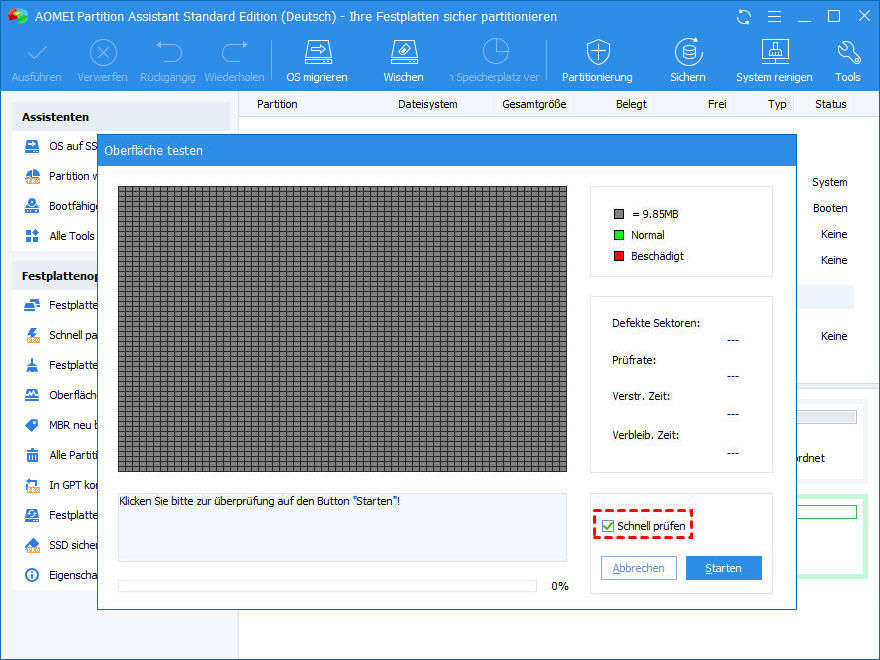880x660 pixels.
Task: Click the Alle Tools grid icon
Action: [x=32, y=236]
